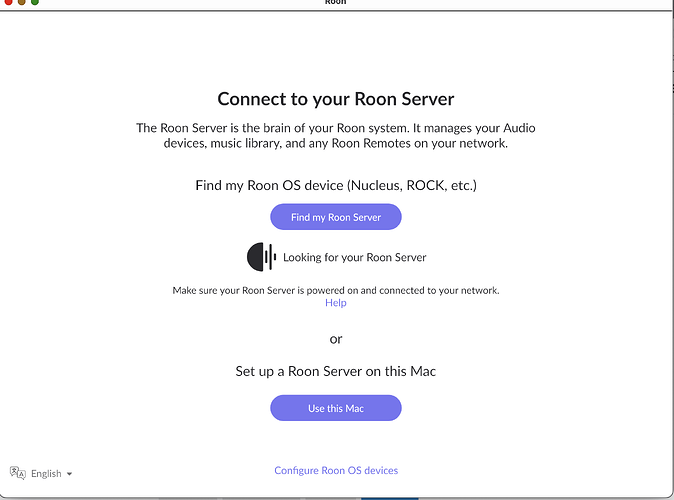The height and width of the screenshot is (500, 674).
Task: Click the Find my Roon Server button
Action: pos(336,217)
